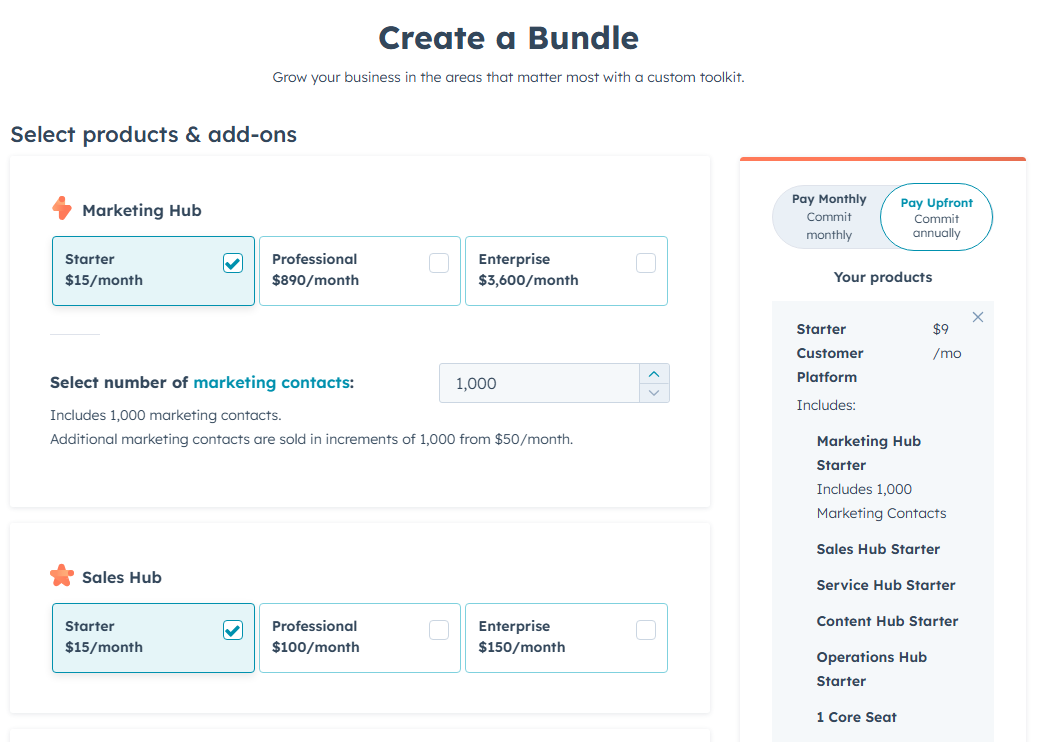The width and height of the screenshot is (1047, 742).
Task: Decrease marketing contacts with the down arrow
Action: coord(654,393)
